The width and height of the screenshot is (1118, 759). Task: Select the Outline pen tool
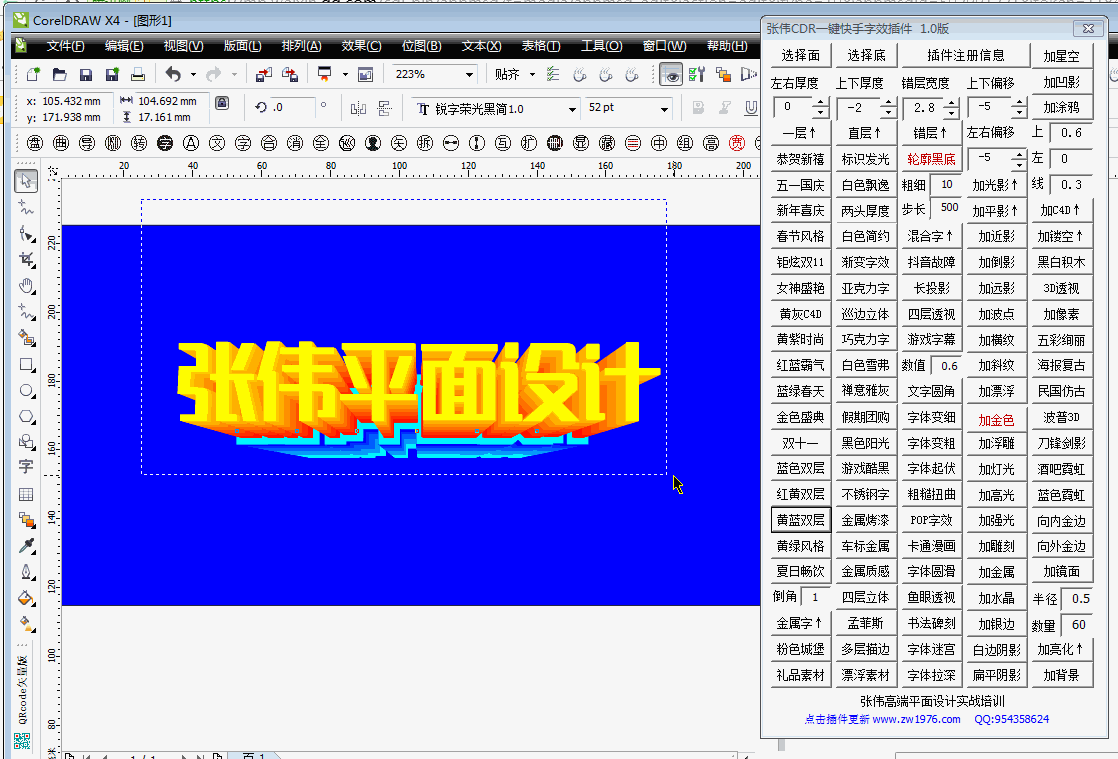[26, 572]
